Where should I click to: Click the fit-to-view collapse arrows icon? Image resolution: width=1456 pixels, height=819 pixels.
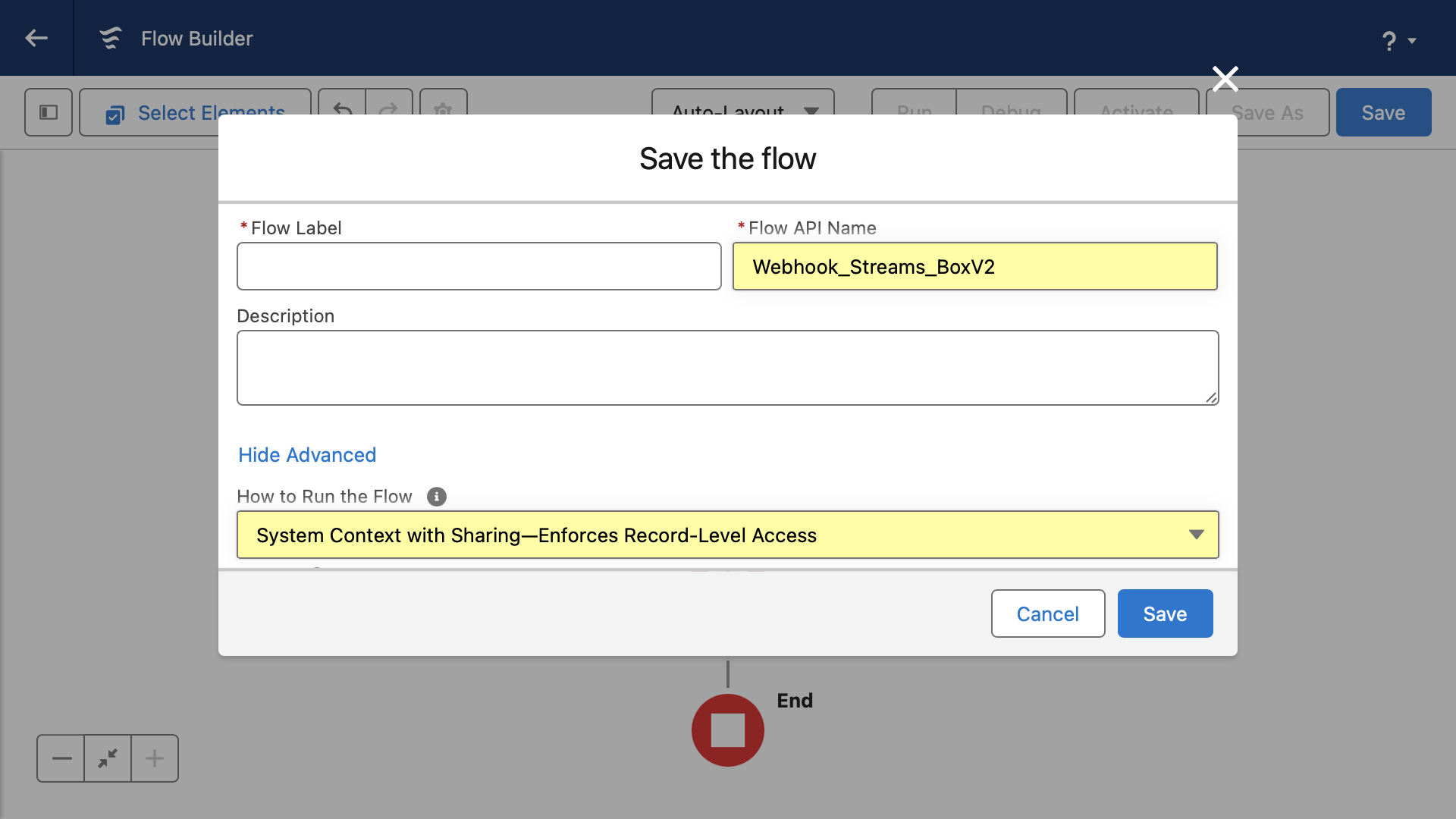pyautogui.click(x=108, y=758)
